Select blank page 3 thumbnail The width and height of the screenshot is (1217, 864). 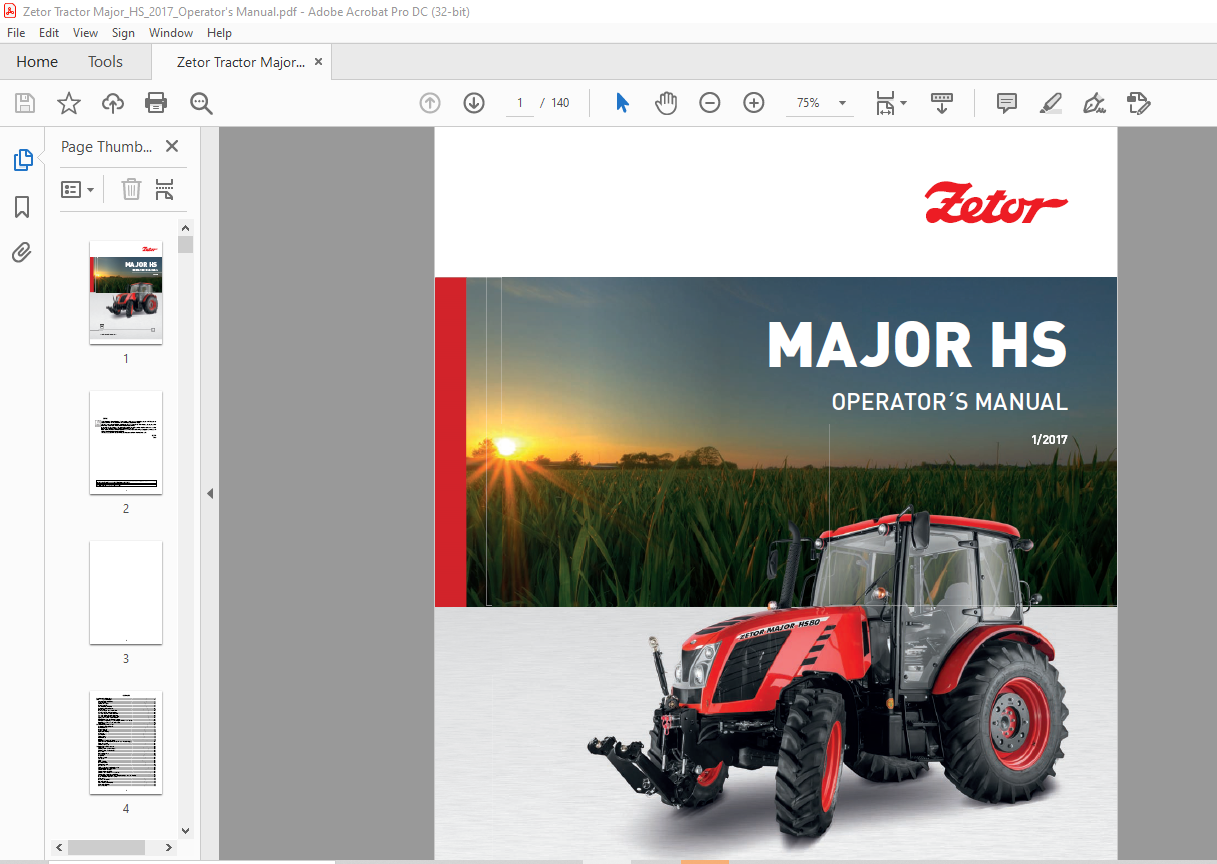(x=126, y=592)
